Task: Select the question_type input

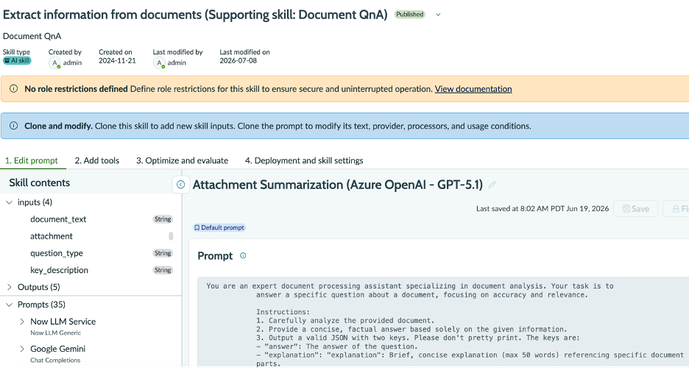Action: click(56, 253)
